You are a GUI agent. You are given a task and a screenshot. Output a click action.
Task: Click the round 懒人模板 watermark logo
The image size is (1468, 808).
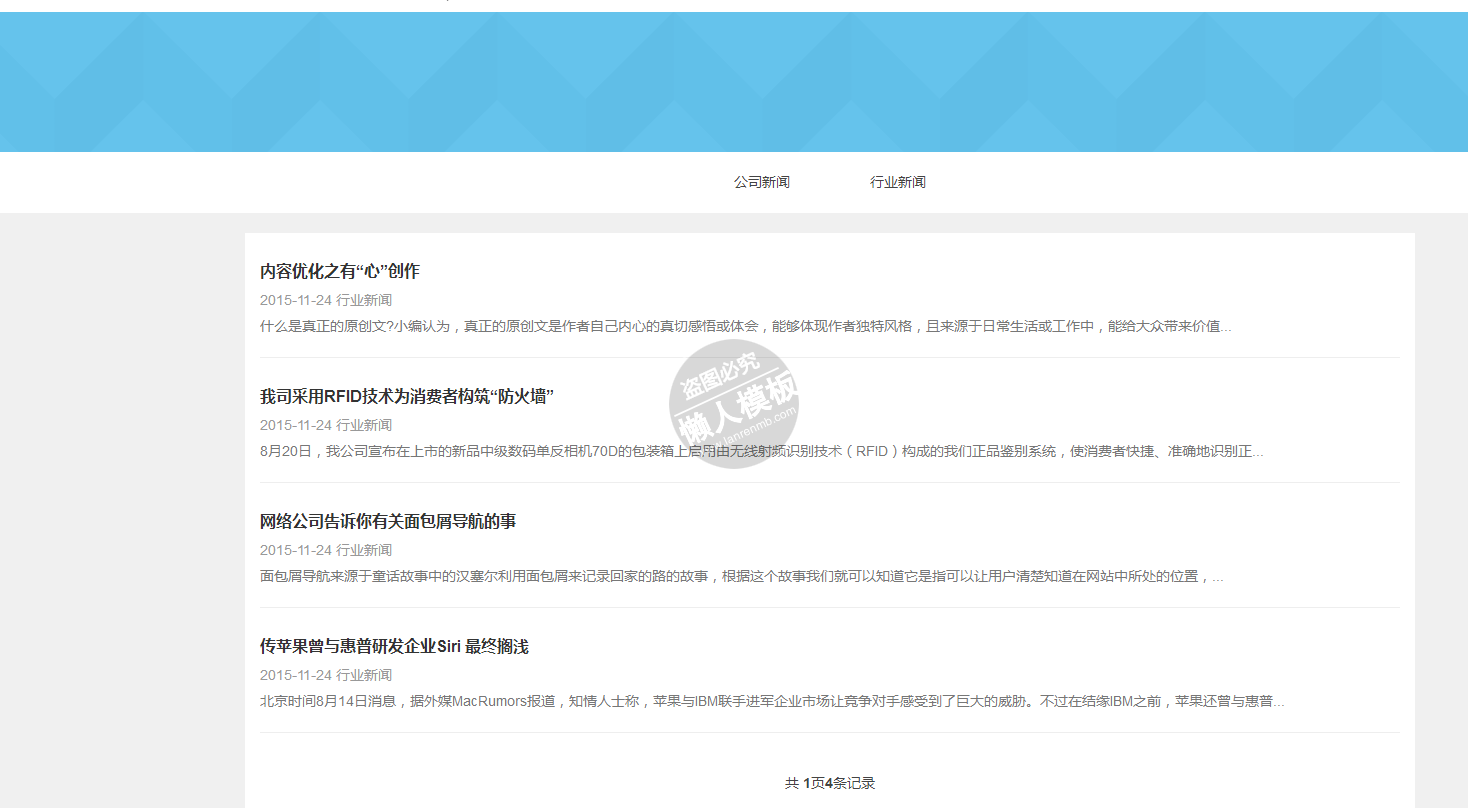tap(734, 404)
